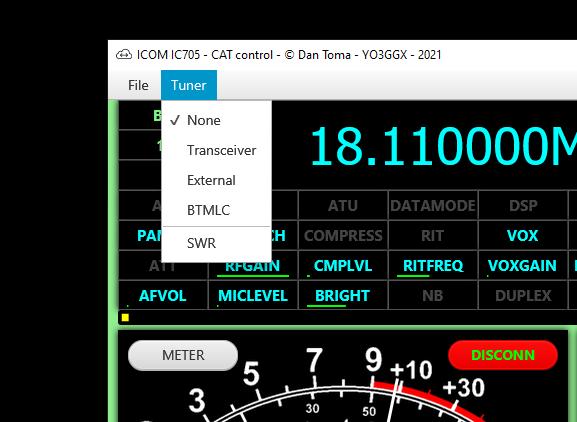
Task: Toggle the ATU function
Action: coord(343,205)
